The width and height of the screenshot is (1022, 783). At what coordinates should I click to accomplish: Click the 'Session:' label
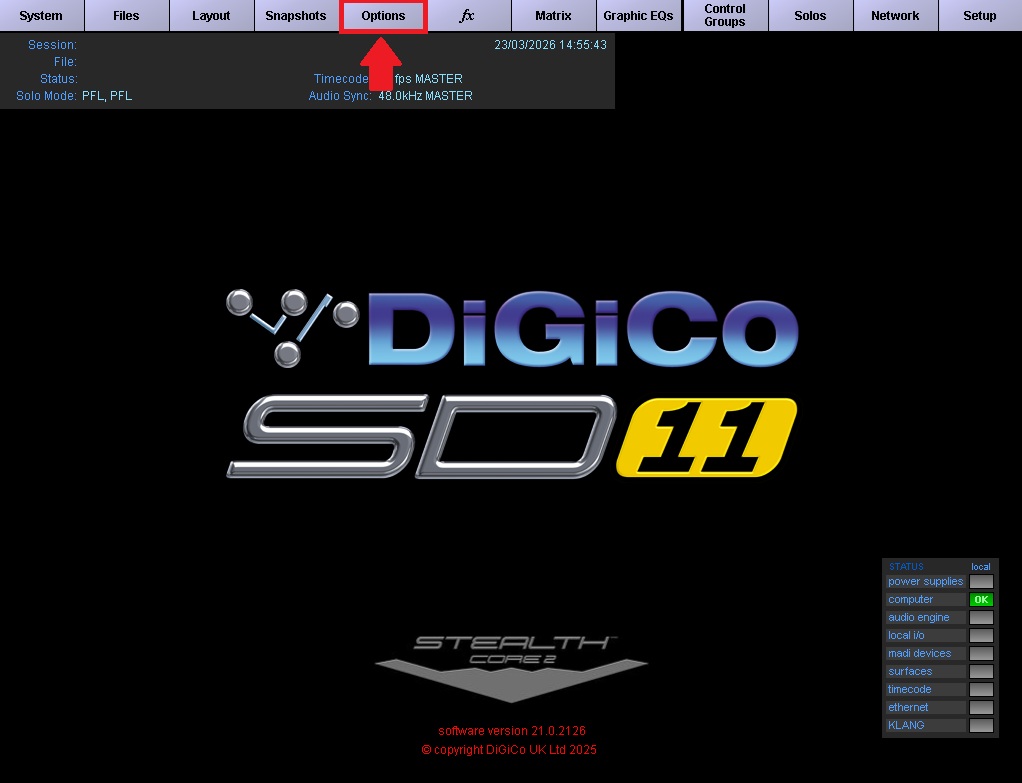coord(52,45)
